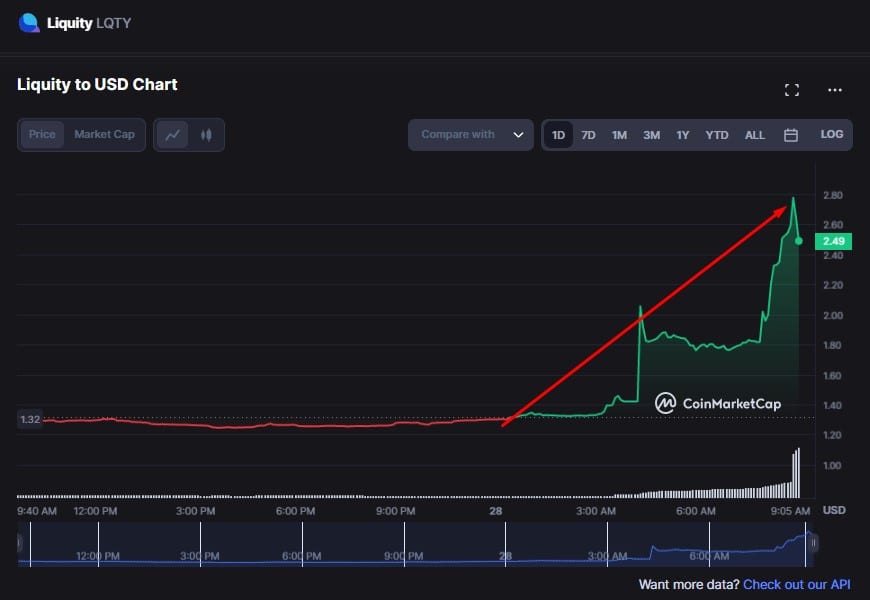Open the Check out our API link
Screen dimensions: 870x600
coord(796,584)
